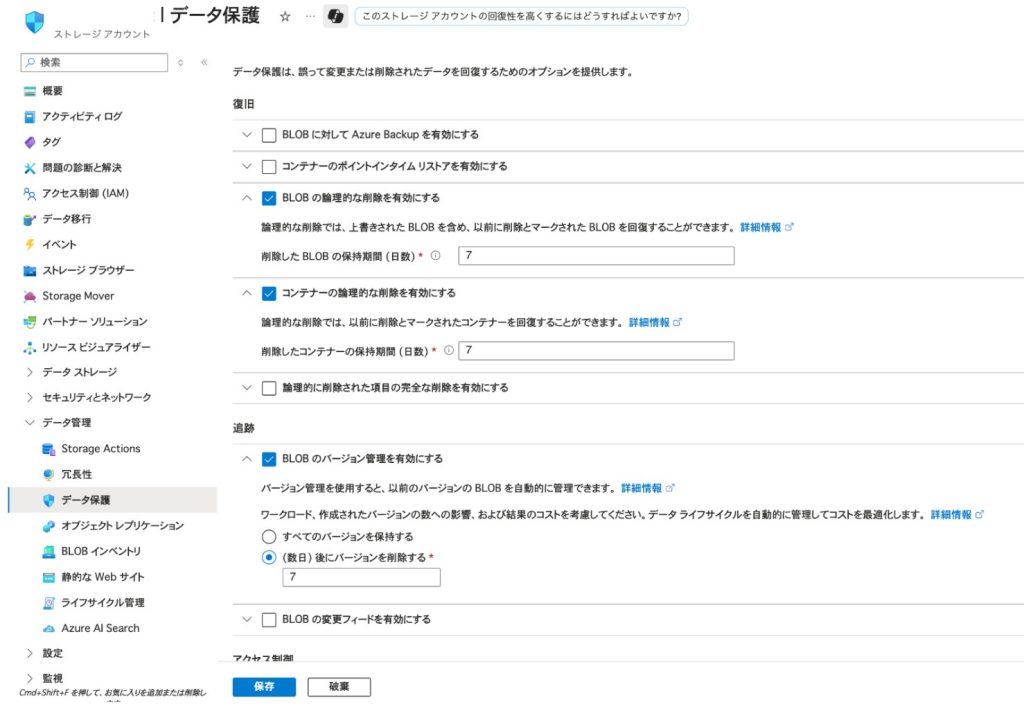The image size is (1024, 718).
Task: Expand コンテナーのポイントインタイム リストア section chevron
Action: coord(247,166)
